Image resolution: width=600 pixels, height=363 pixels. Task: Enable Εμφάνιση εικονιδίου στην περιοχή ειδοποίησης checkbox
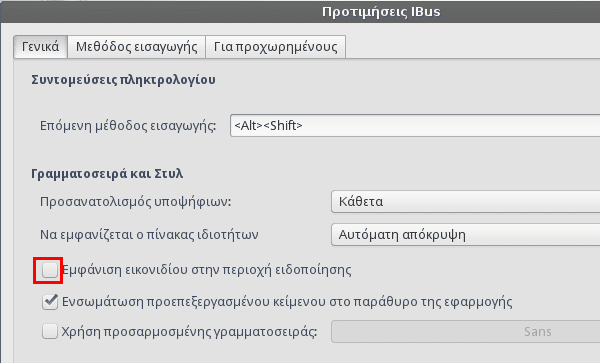(x=49, y=270)
